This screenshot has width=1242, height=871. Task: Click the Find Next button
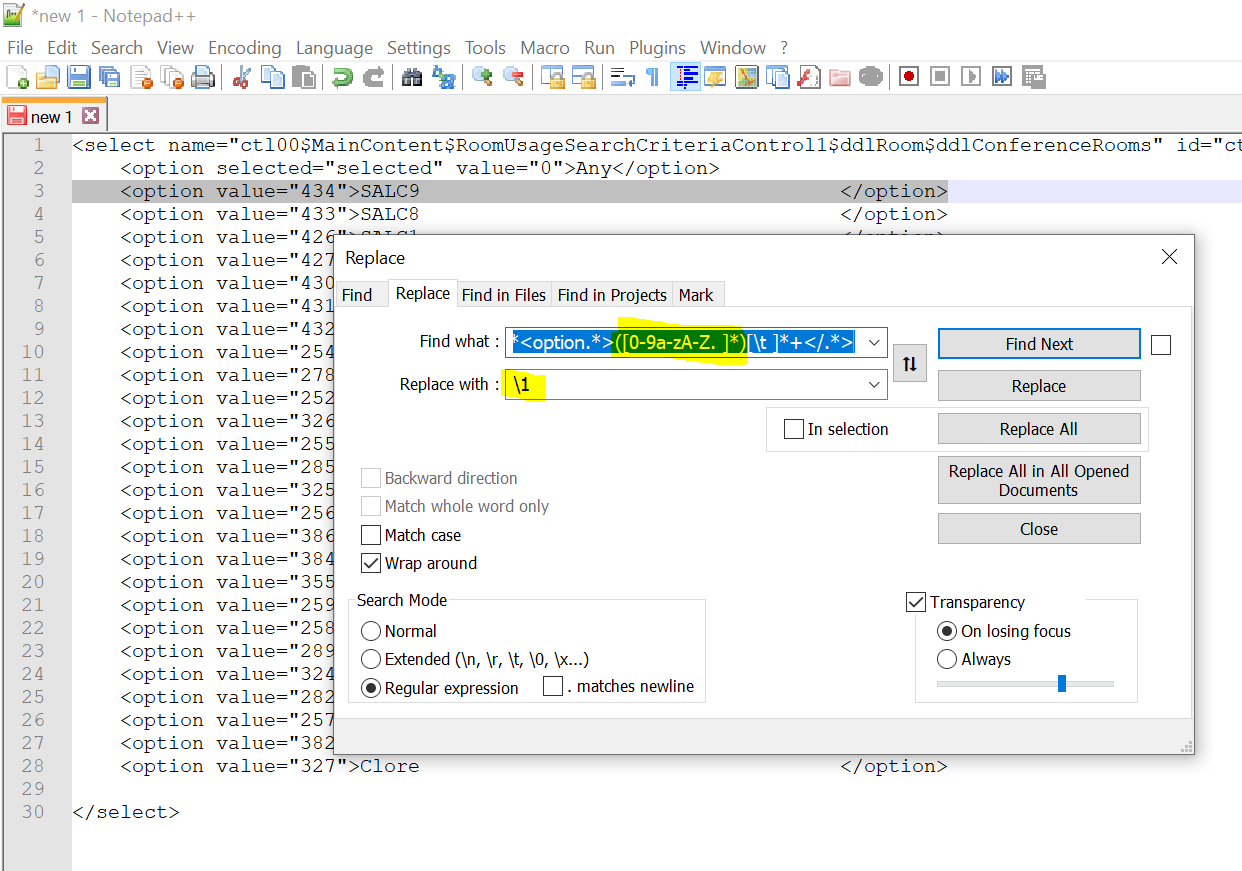(1038, 344)
